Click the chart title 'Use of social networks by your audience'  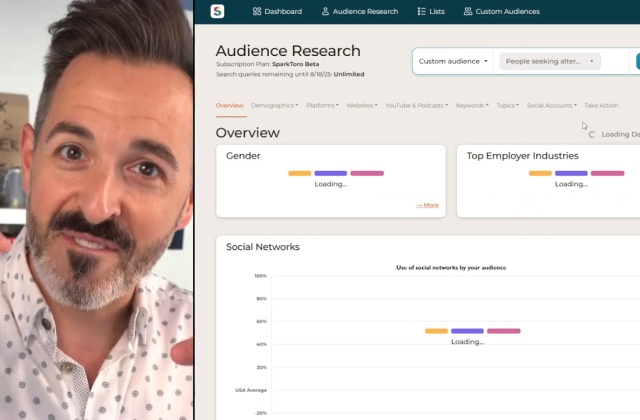click(451, 268)
